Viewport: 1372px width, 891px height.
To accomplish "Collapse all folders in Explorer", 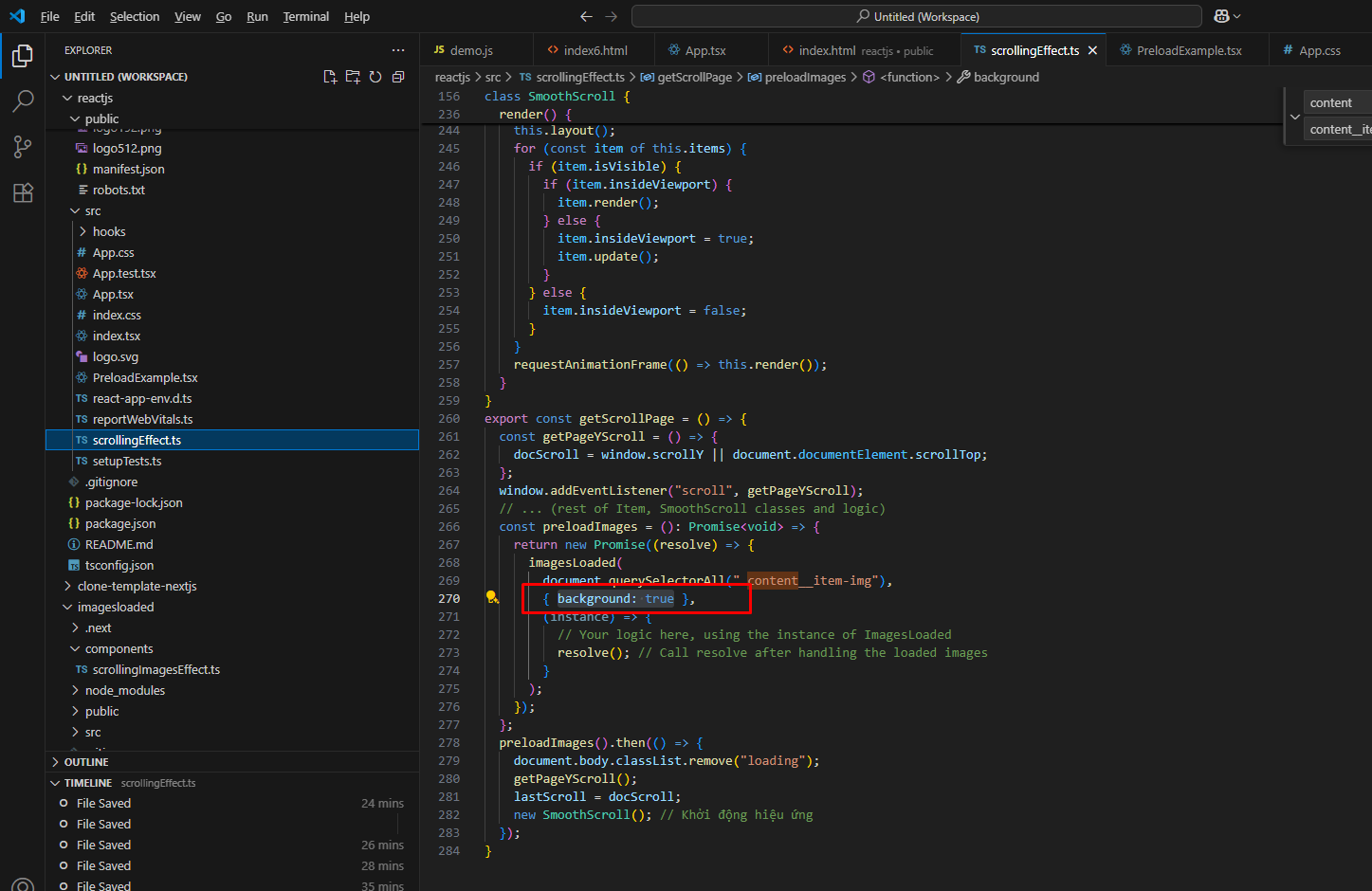I will point(398,77).
